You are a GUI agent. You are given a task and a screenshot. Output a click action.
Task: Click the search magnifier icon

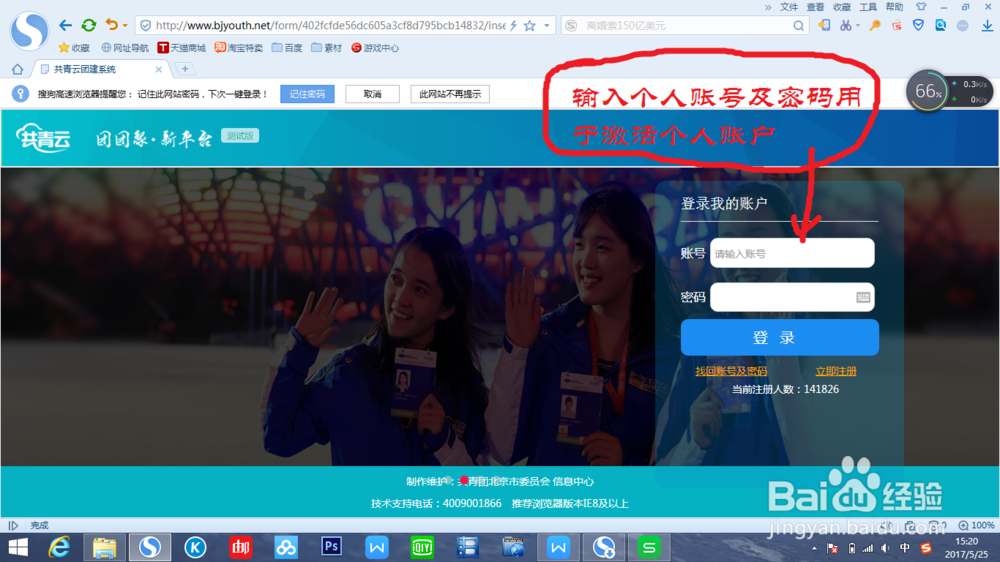pyautogui.click(x=798, y=26)
